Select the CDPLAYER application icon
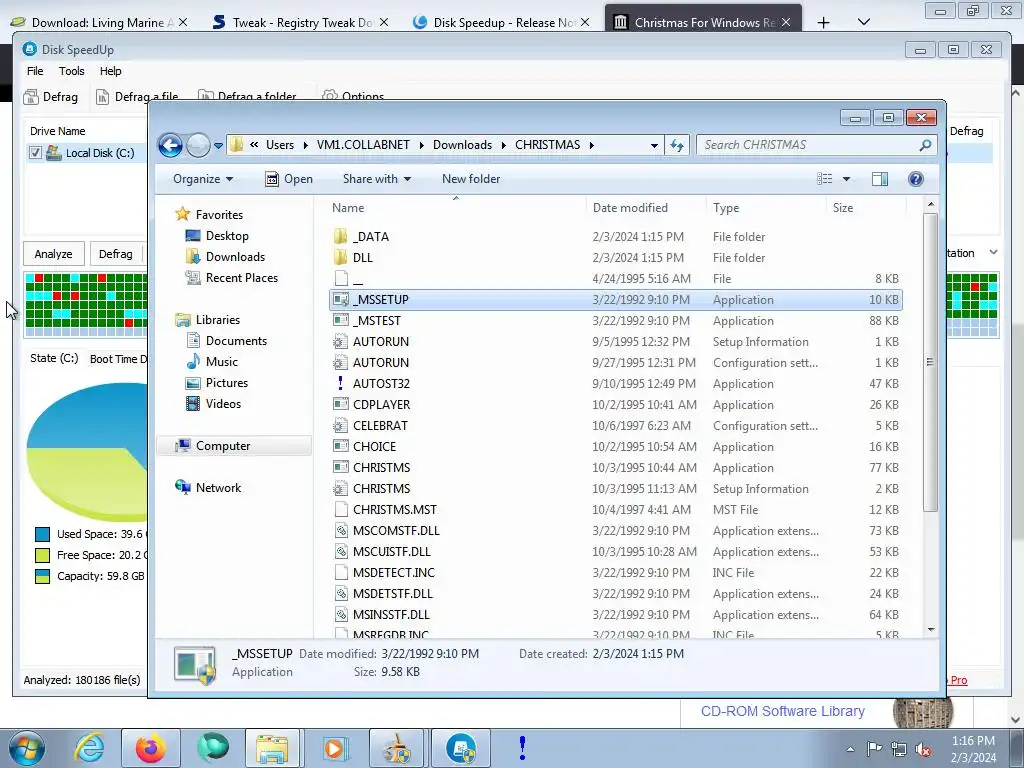 coord(340,404)
